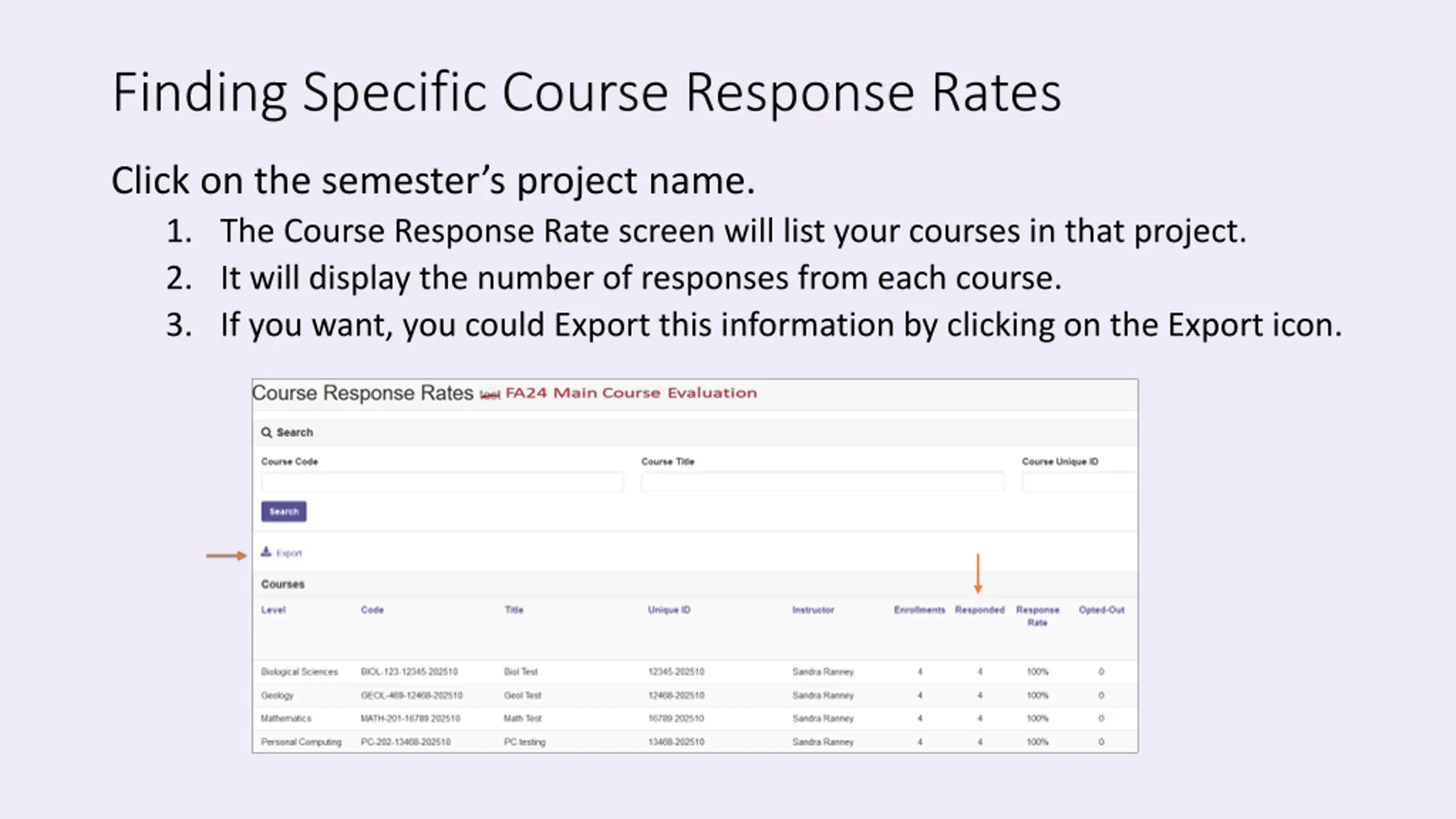Screen dimensions: 1456x819
Task: Click unique ID 16789-202510
Action: pyautogui.click(x=676, y=718)
